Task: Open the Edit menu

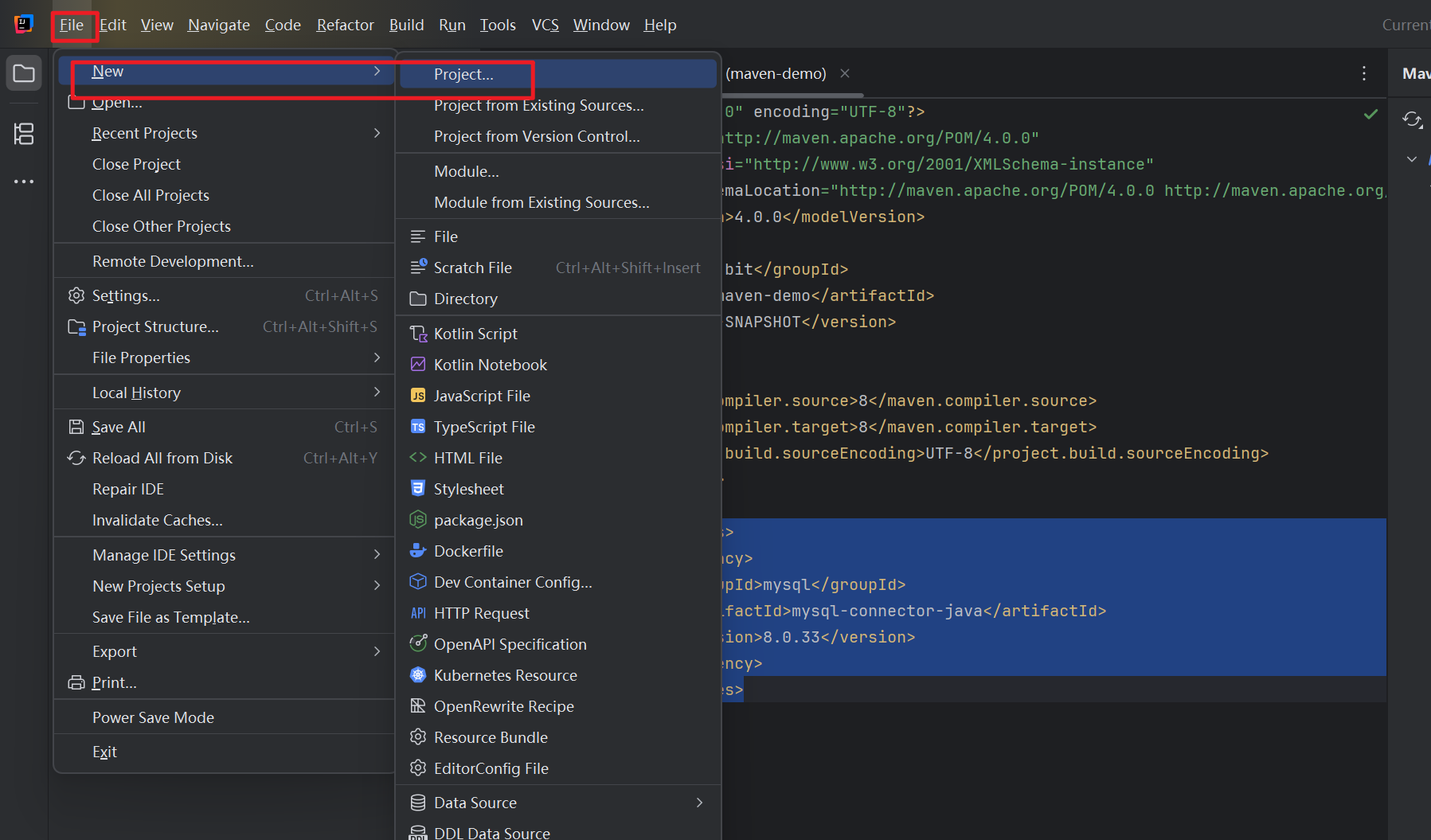Action: point(113,25)
